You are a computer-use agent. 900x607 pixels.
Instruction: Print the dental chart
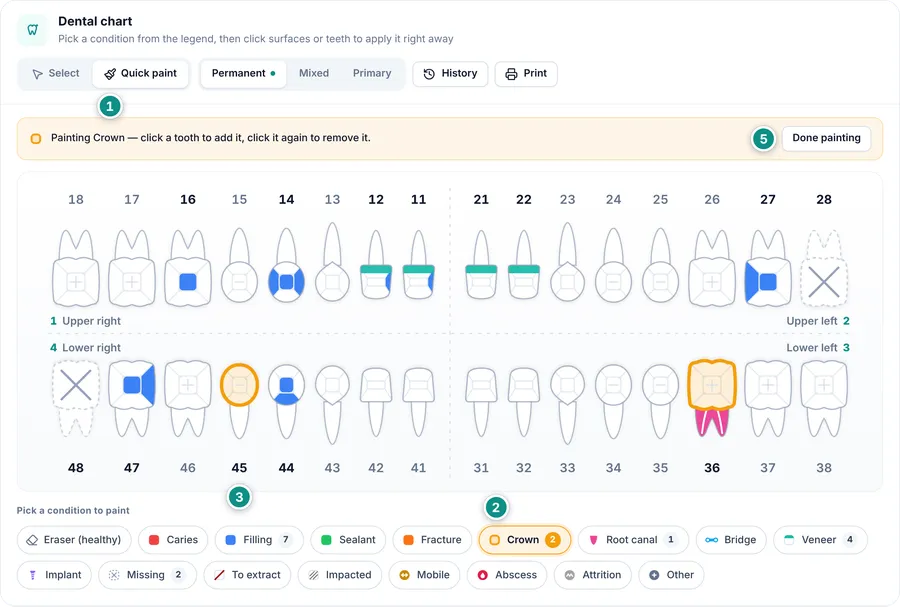pyautogui.click(x=526, y=73)
